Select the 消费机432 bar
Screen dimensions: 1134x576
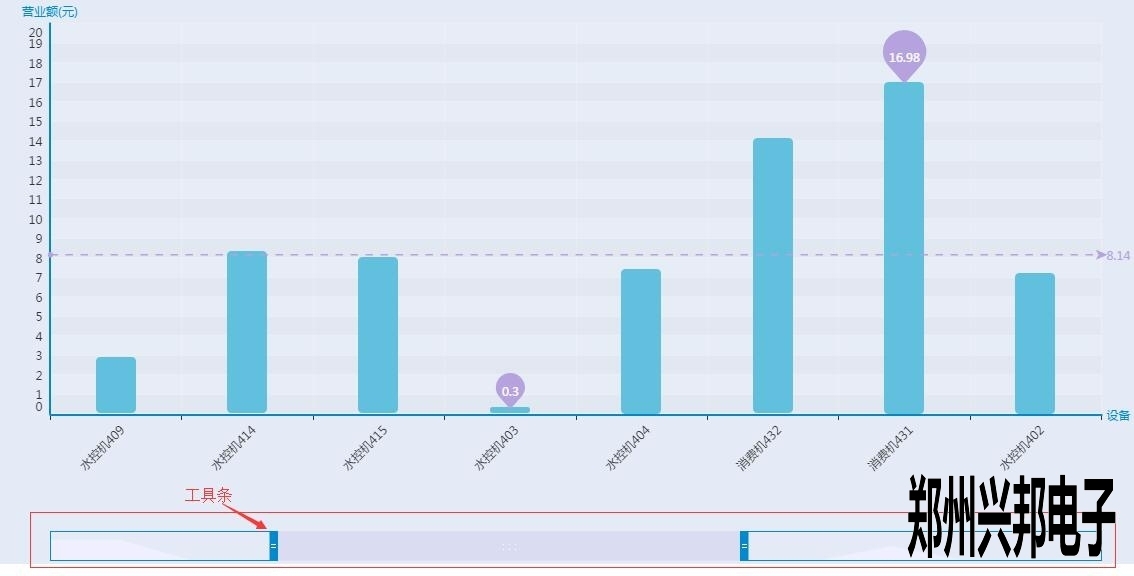(x=772, y=275)
